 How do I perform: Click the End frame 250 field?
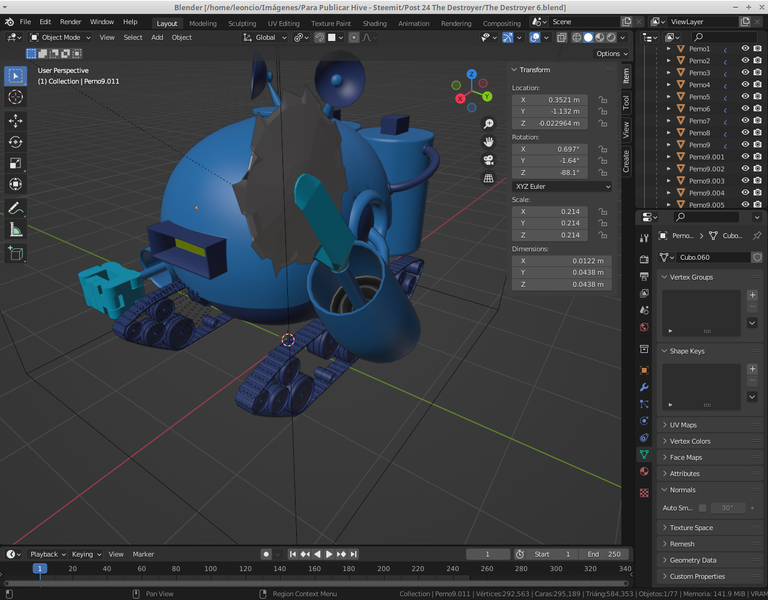(x=604, y=554)
